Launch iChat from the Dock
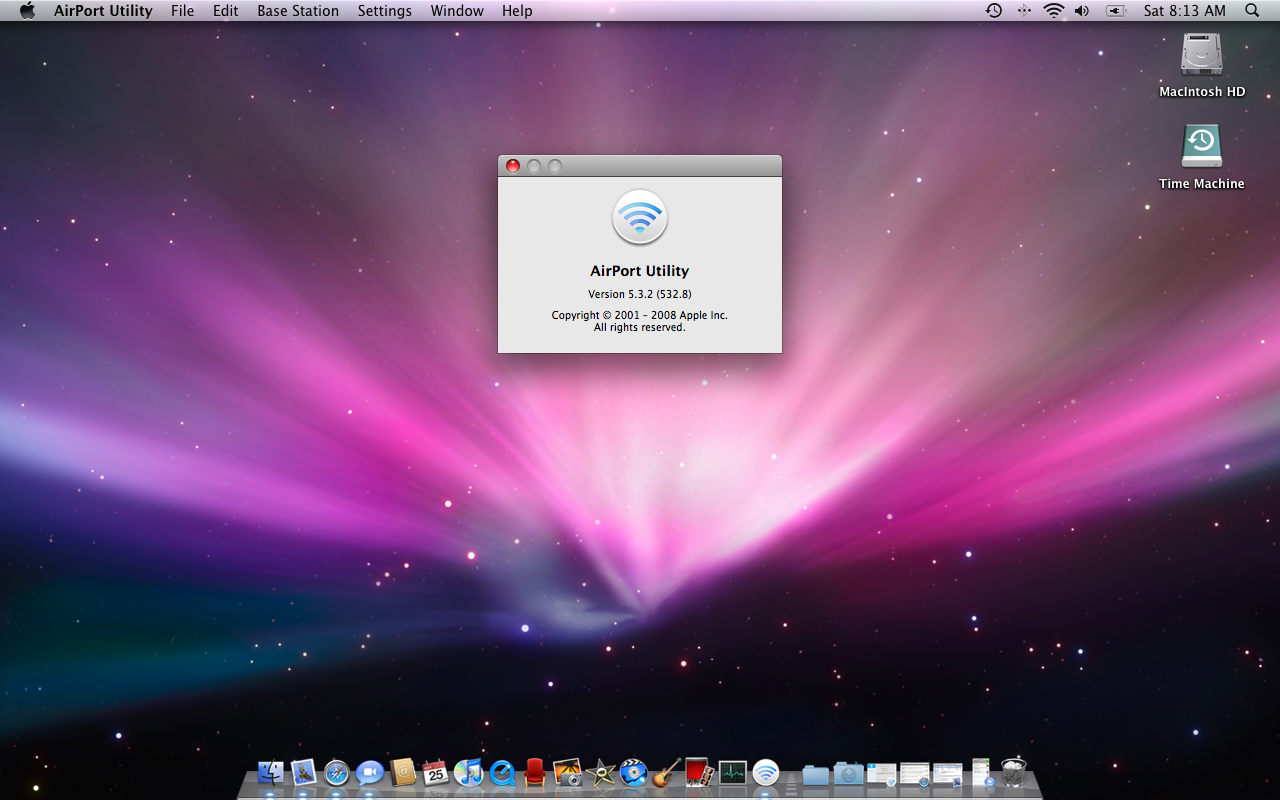The image size is (1280, 800). [370, 773]
